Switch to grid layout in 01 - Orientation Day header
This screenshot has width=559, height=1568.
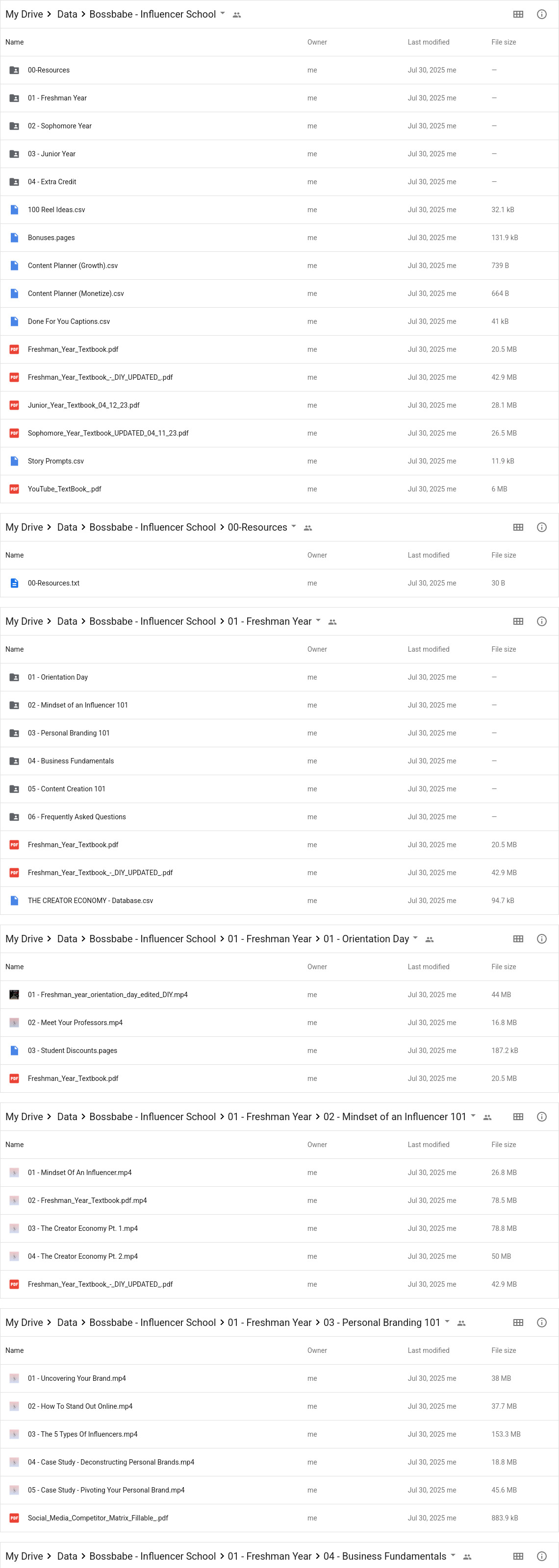pos(518,939)
